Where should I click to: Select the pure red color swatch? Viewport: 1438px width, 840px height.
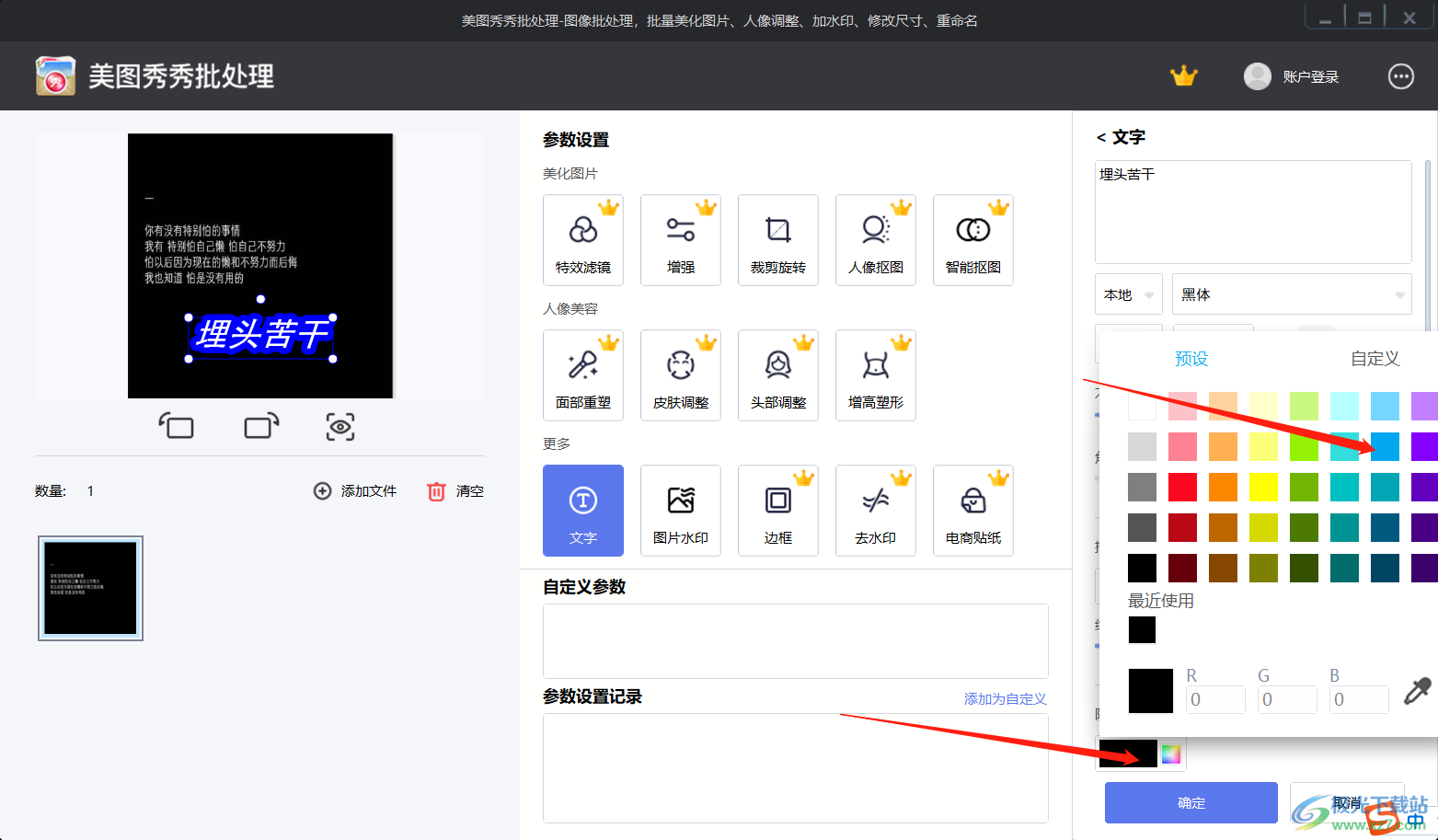[1182, 487]
